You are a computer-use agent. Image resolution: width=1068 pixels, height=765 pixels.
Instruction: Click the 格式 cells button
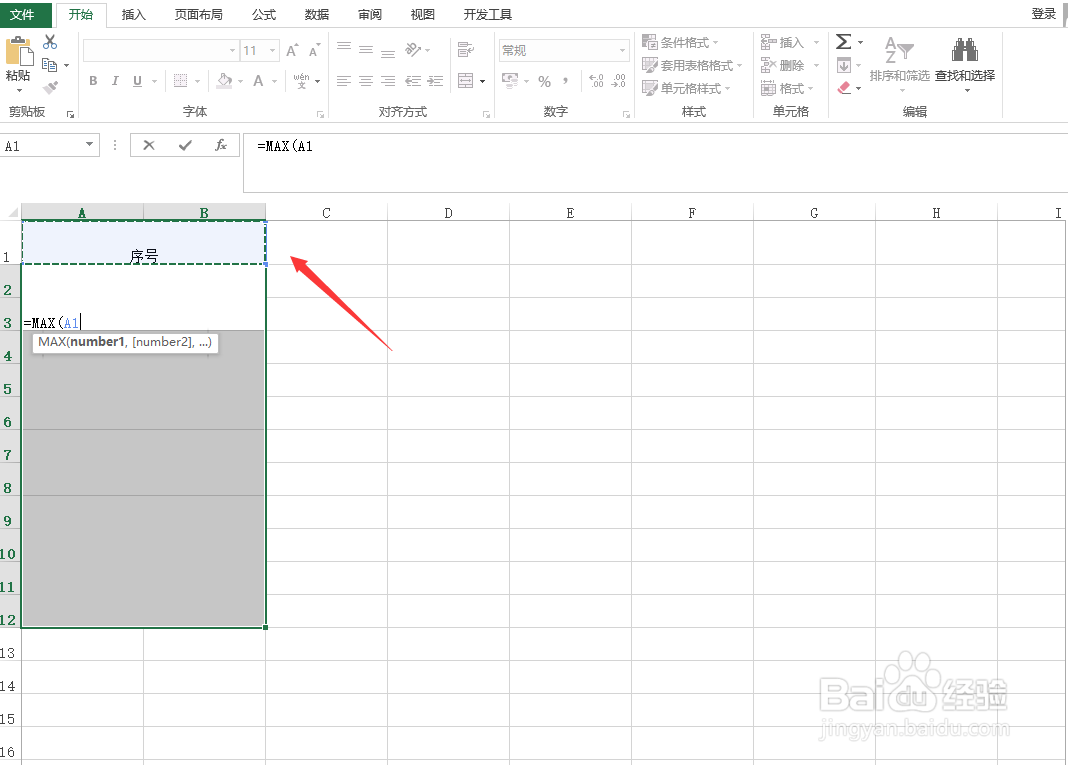pyautogui.click(x=787, y=89)
